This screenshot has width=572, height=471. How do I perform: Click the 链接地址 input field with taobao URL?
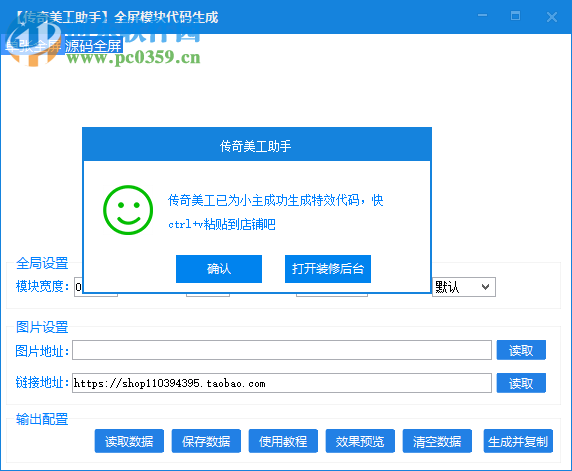(282, 383)
